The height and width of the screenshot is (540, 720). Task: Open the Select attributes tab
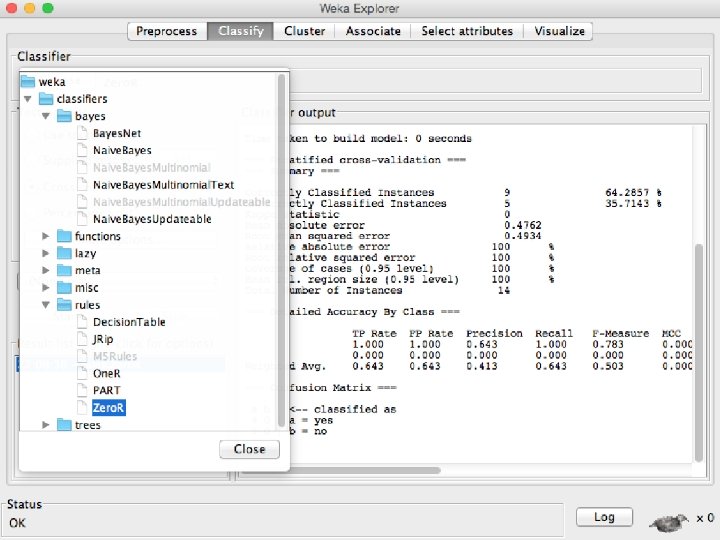point(467,31)
